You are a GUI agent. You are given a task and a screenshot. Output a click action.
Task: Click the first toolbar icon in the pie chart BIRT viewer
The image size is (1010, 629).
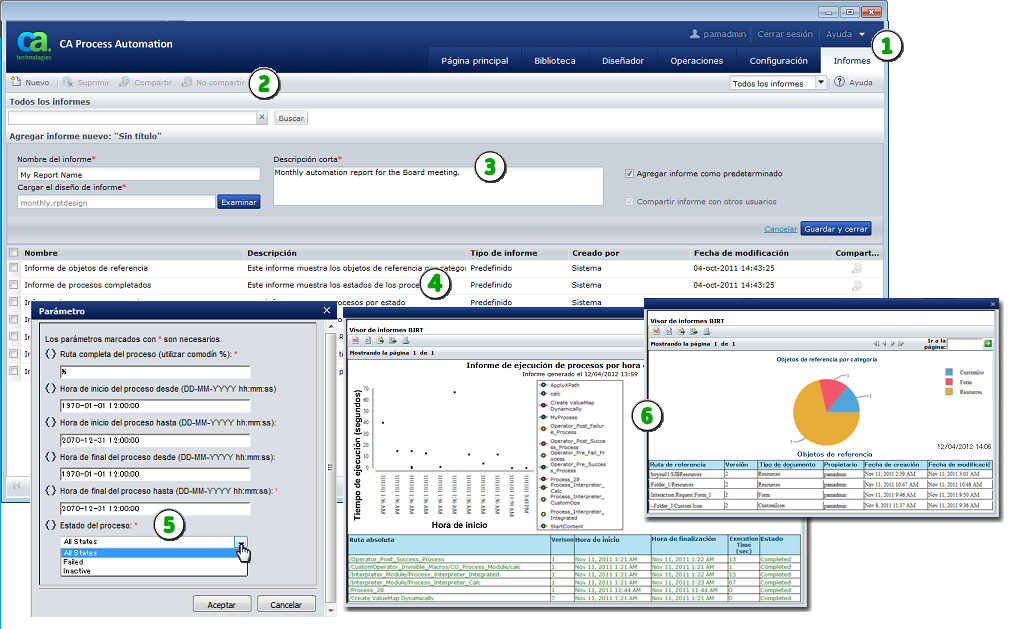655,331
